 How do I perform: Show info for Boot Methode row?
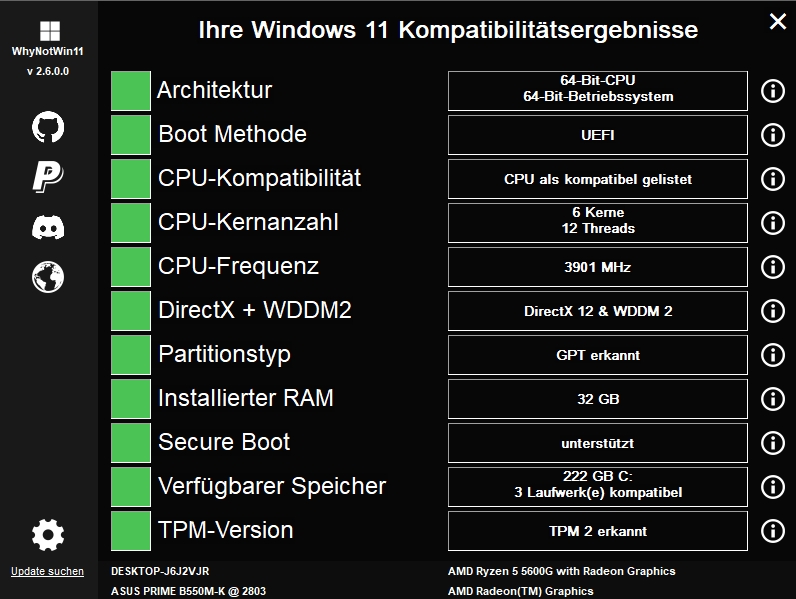pyautogui.click(x=772, y=135)
